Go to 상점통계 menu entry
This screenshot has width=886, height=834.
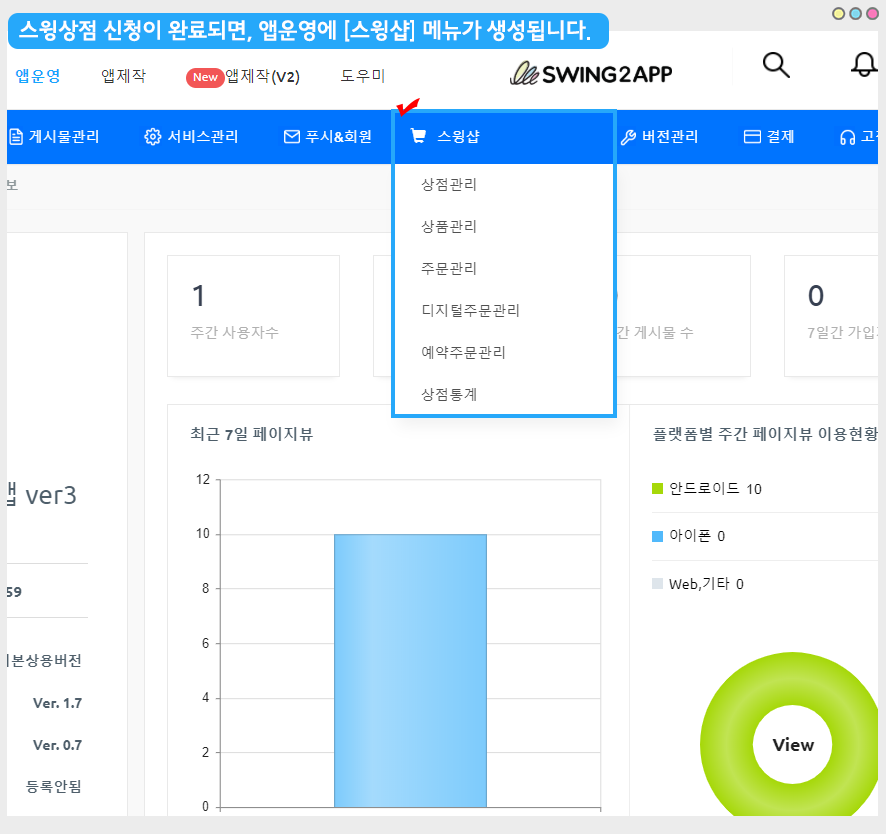coord(449,395)
